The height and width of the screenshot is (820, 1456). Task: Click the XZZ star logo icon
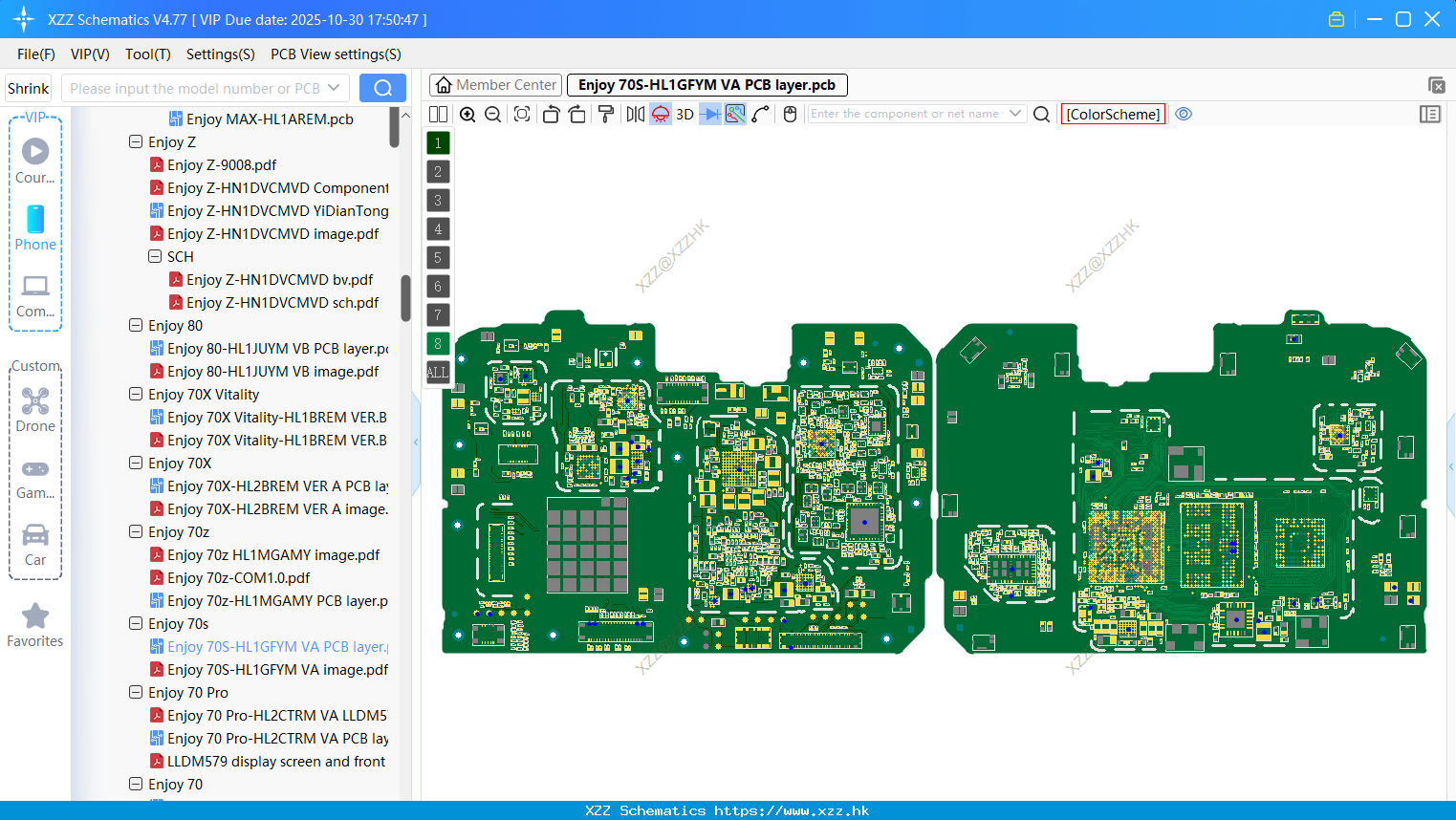(x=23, y=19)
